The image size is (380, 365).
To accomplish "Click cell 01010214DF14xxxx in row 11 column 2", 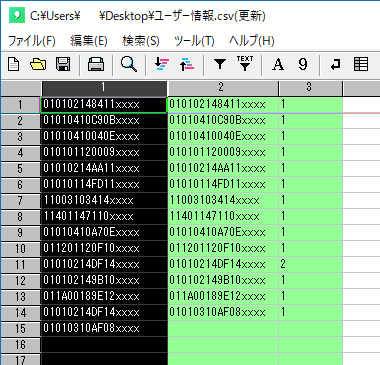I will pyautogui.click(x=223, y=265).
